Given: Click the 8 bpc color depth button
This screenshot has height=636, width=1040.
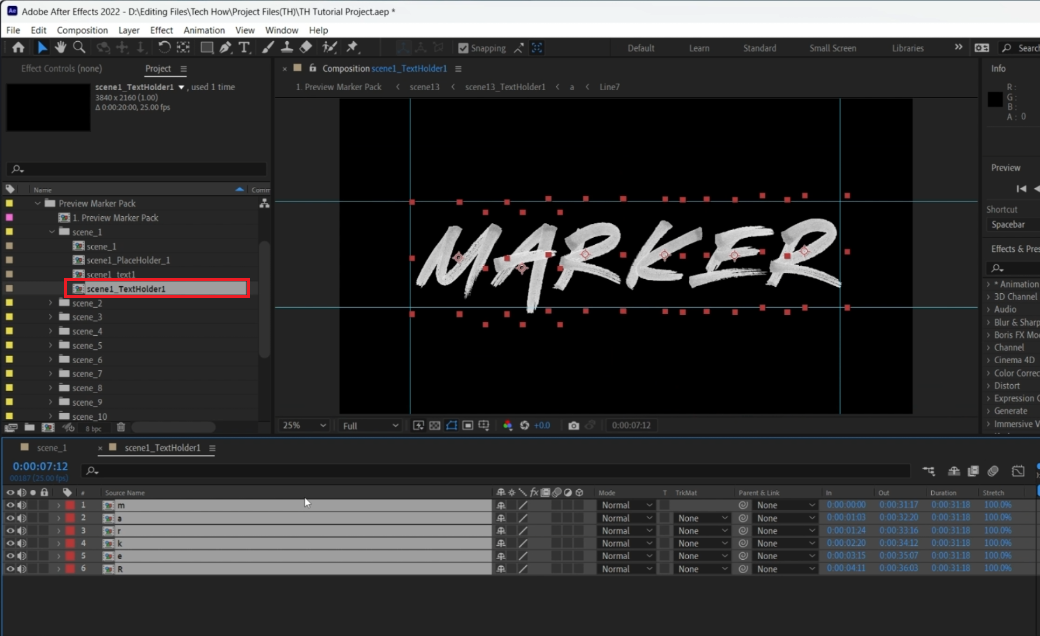Looking at the screenshot, I should [93, 427].
